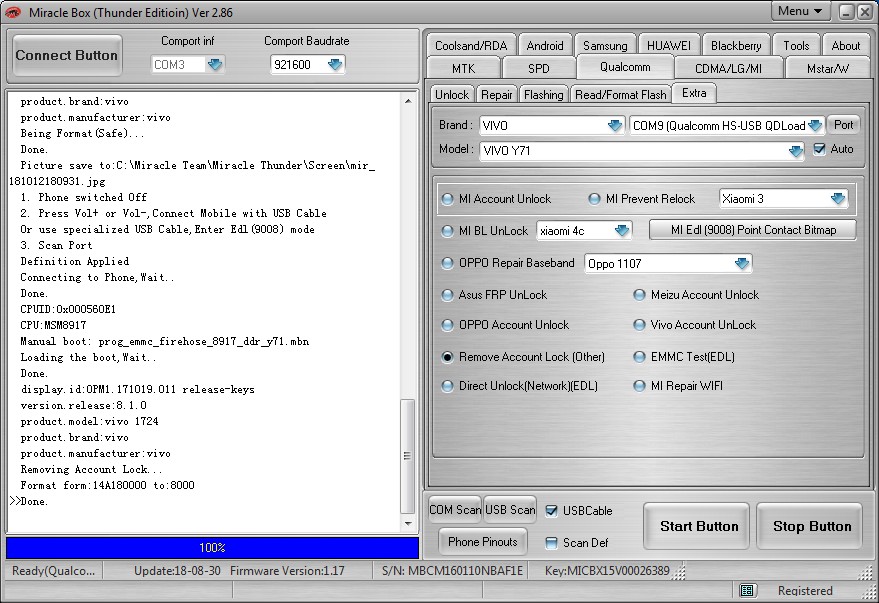Viewport: 879px width, 603px height.
Task: Switch to the Blackberry tab
Action: pyautogui.click(x=735, y=45)
